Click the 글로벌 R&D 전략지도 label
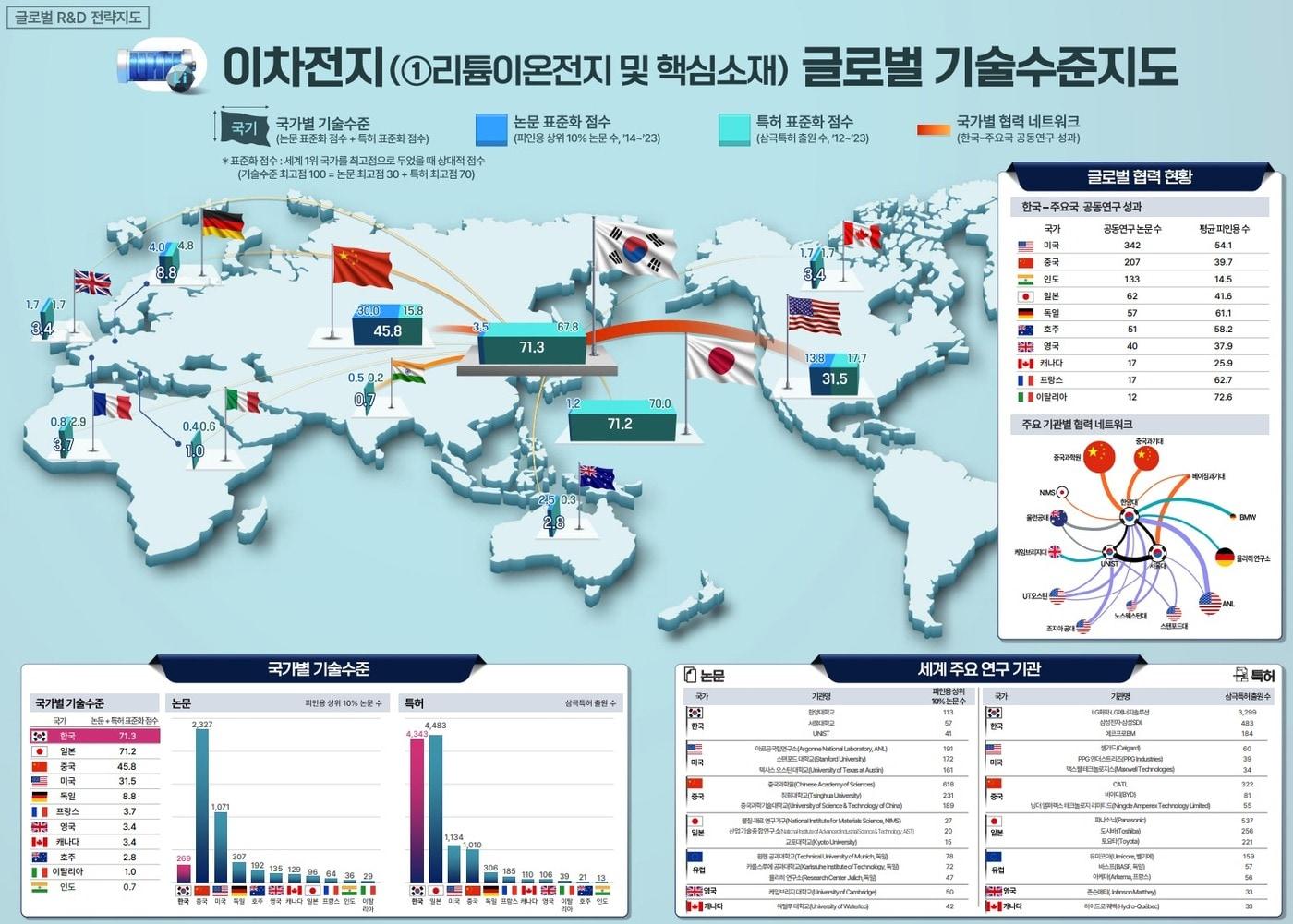 coord(78,18)
